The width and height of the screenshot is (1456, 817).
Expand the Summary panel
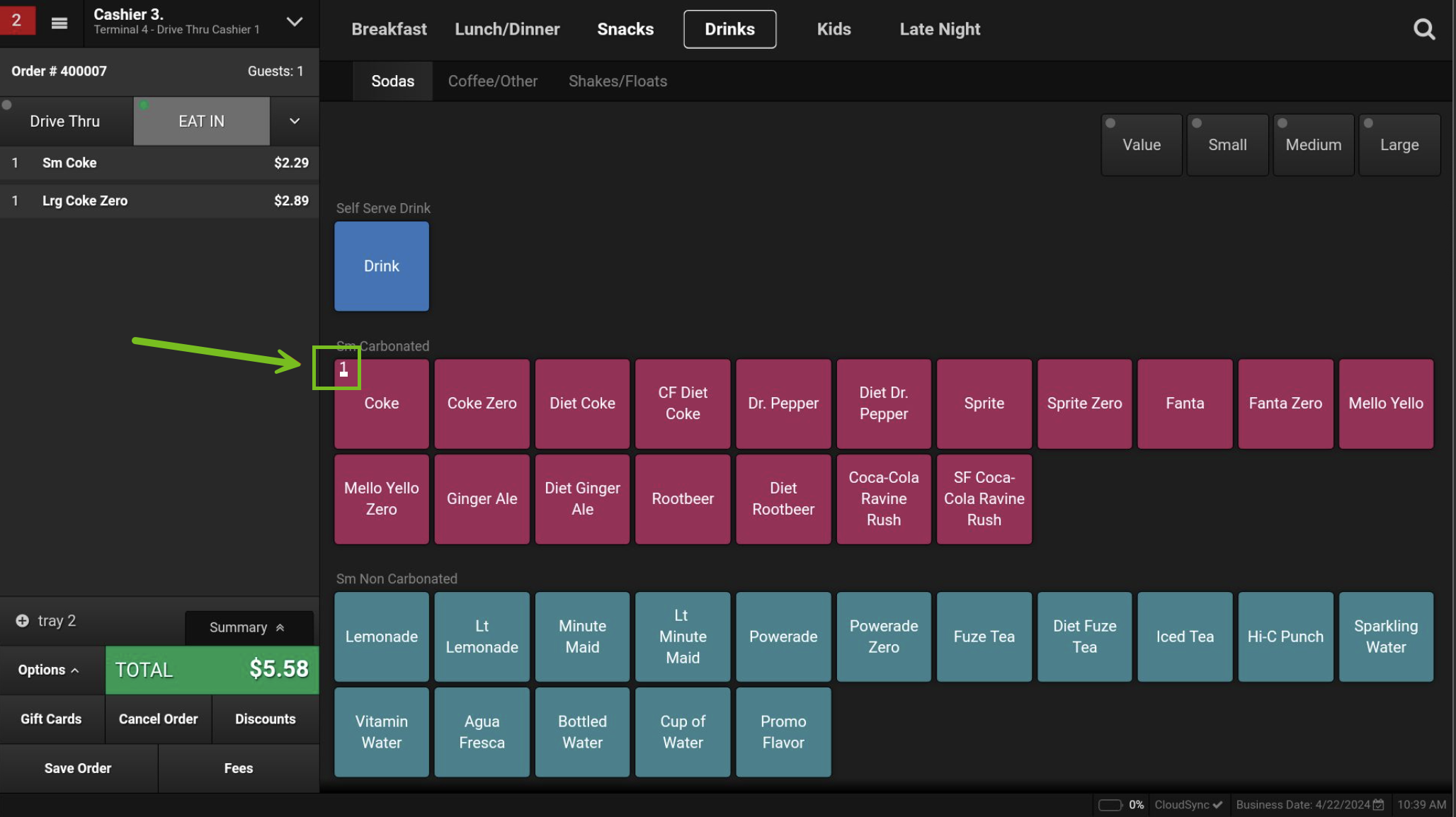[247, 628]
